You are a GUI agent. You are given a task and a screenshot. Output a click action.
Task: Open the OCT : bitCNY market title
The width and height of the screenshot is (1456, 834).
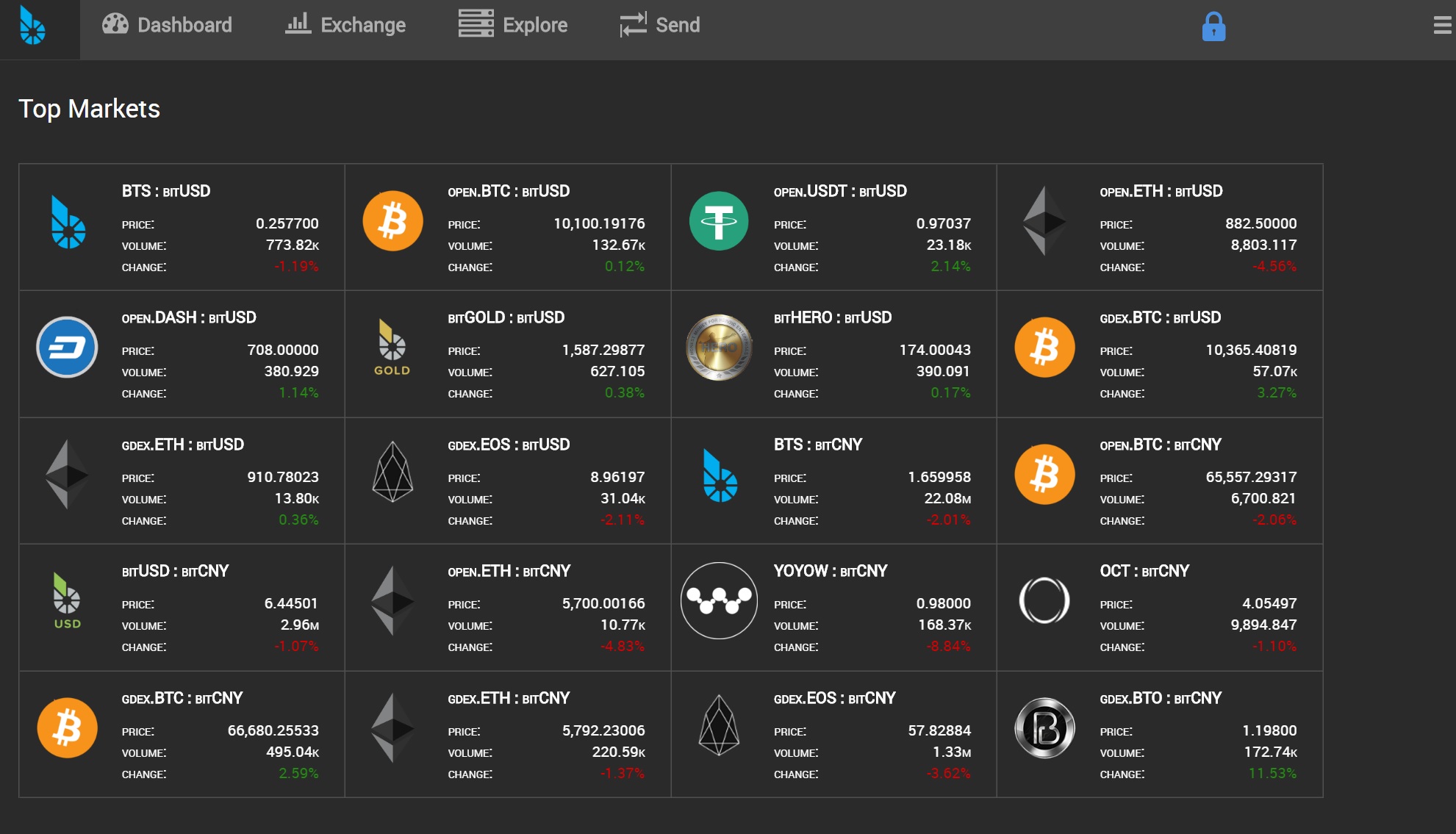coord(1144,571)
